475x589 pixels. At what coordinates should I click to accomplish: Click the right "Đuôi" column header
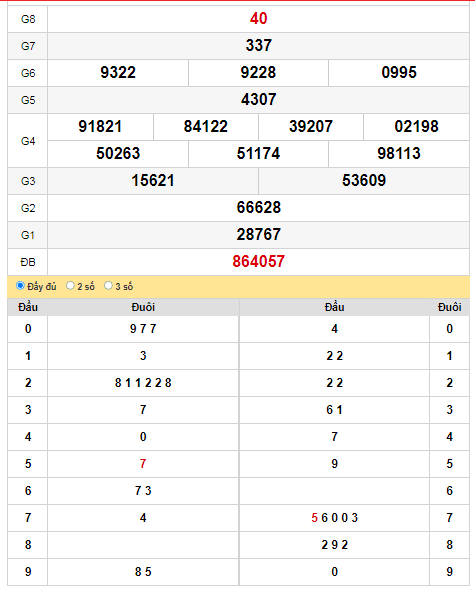(449, 307)
